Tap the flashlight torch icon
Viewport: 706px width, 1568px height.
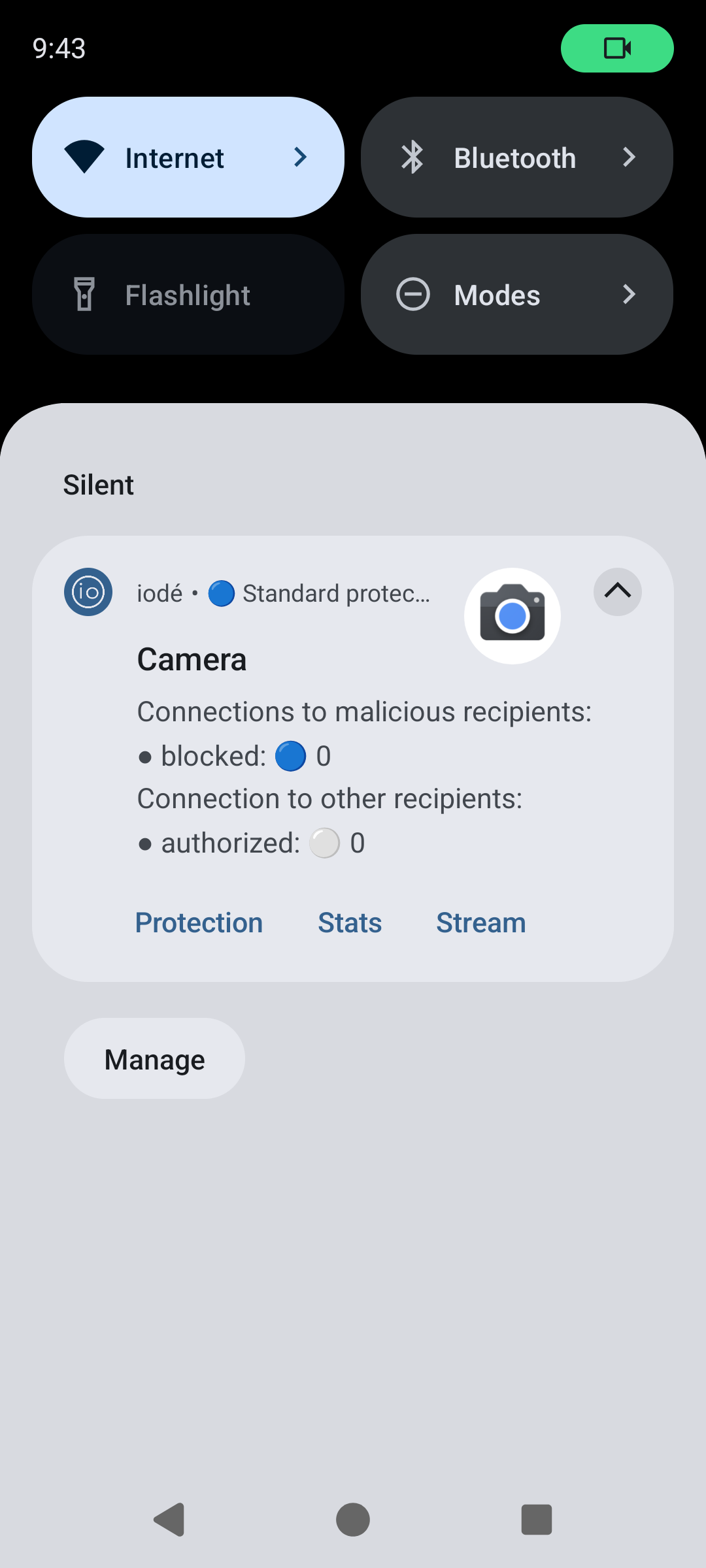pyautogui.click(x=84, y=294)
